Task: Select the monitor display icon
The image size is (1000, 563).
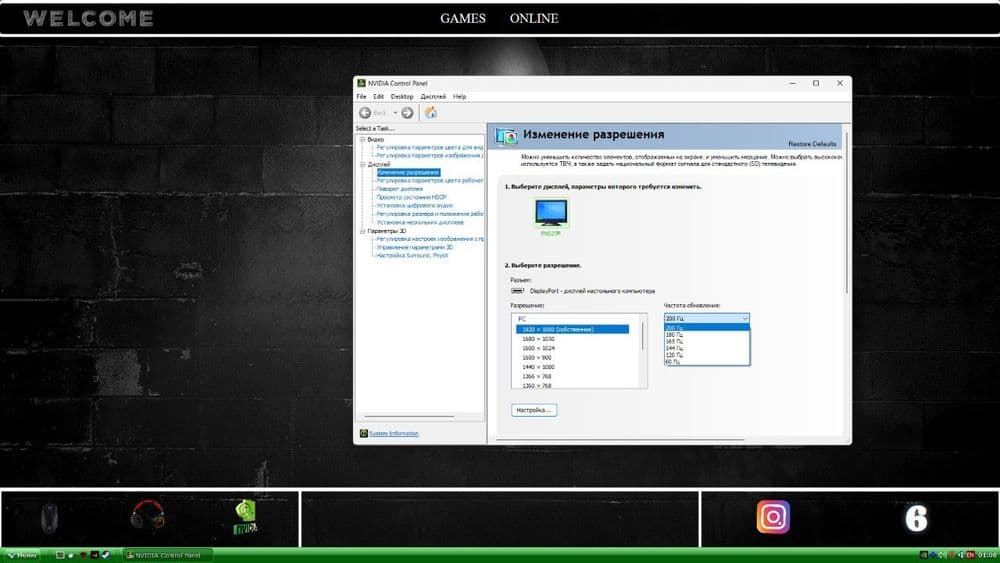Action: tap(551, 213)
